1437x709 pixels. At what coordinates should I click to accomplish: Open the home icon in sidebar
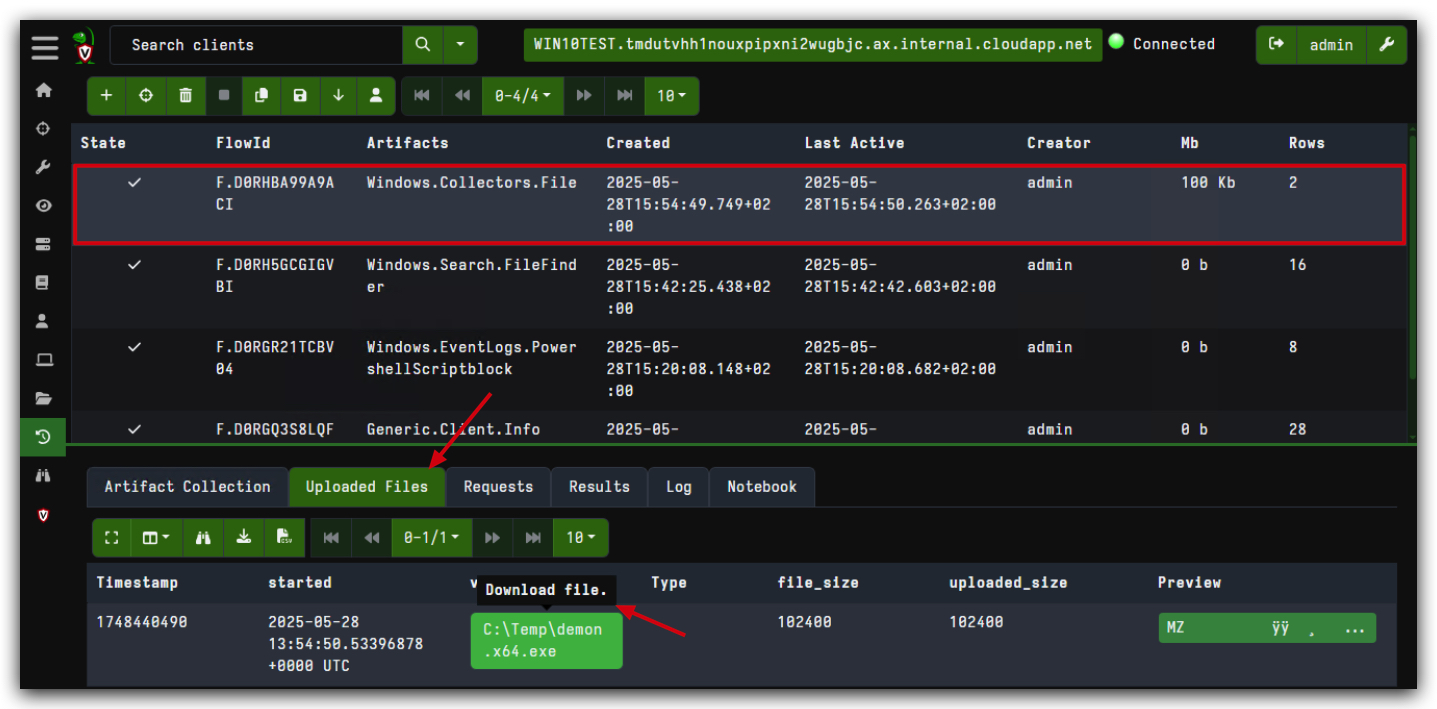tap(43, 90)
